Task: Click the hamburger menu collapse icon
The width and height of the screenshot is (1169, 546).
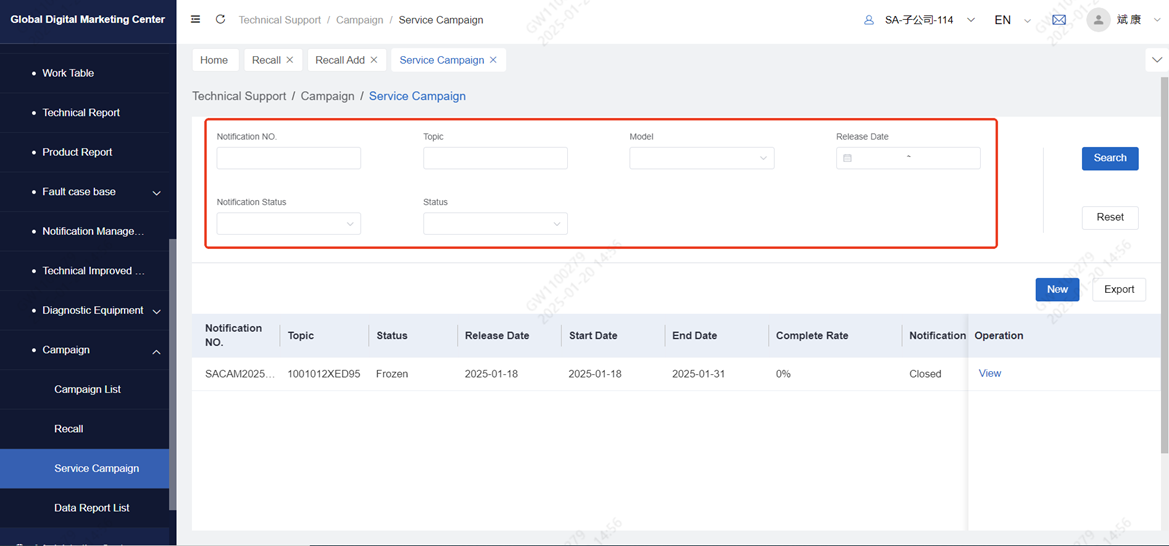Action: tap(195, 20)
